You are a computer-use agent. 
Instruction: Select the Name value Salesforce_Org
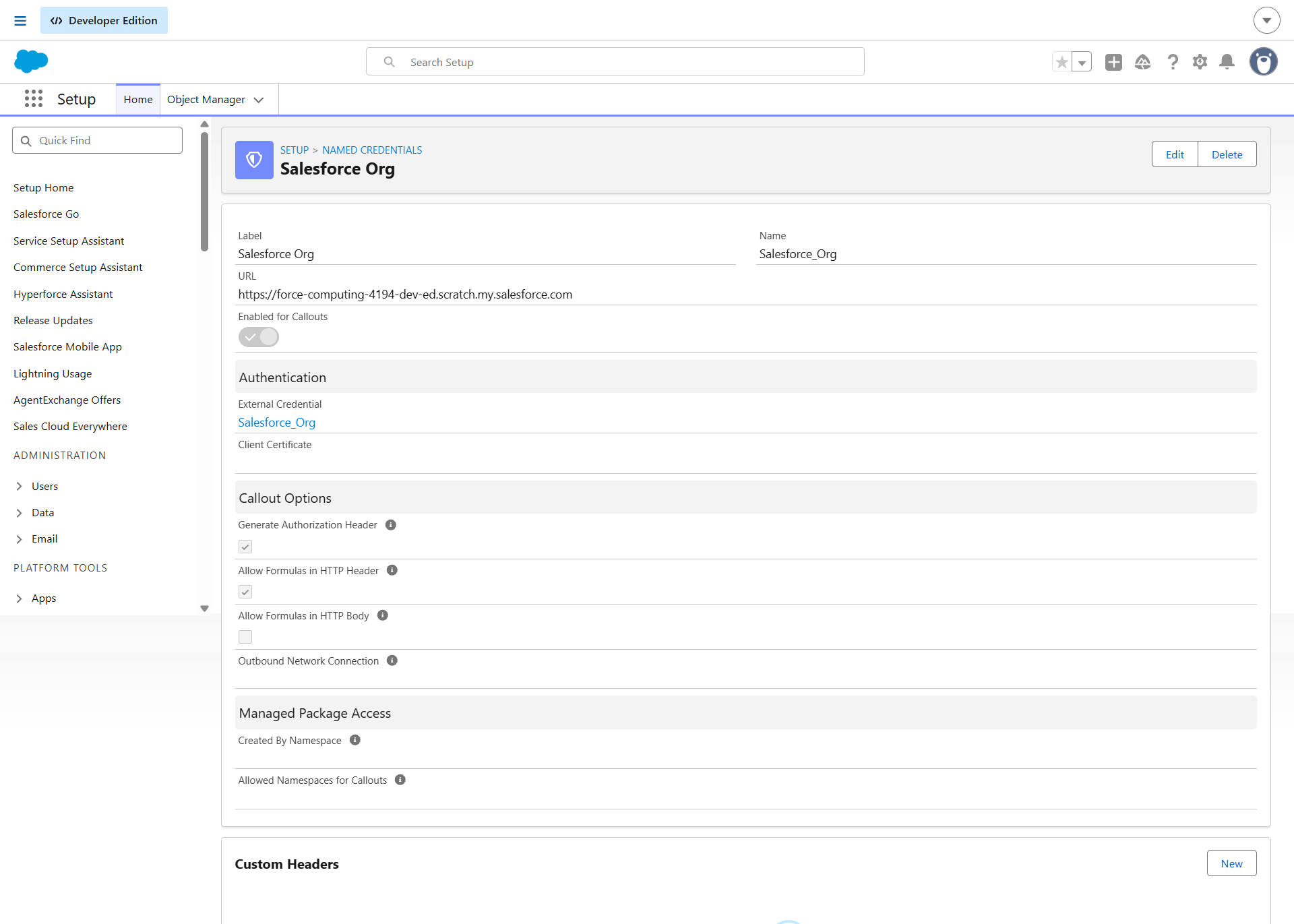coord(798,254)
